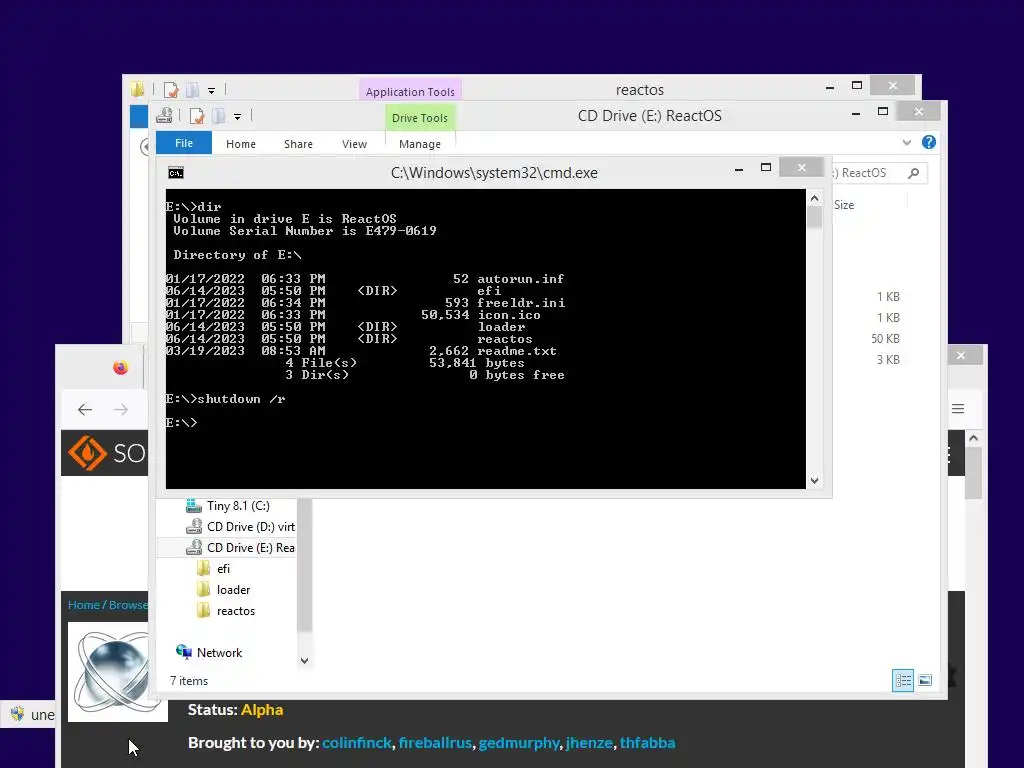Click the 3 KB size cell
Image resolution: width=1024 pixels, height=768 pixels.
[888, 359]
